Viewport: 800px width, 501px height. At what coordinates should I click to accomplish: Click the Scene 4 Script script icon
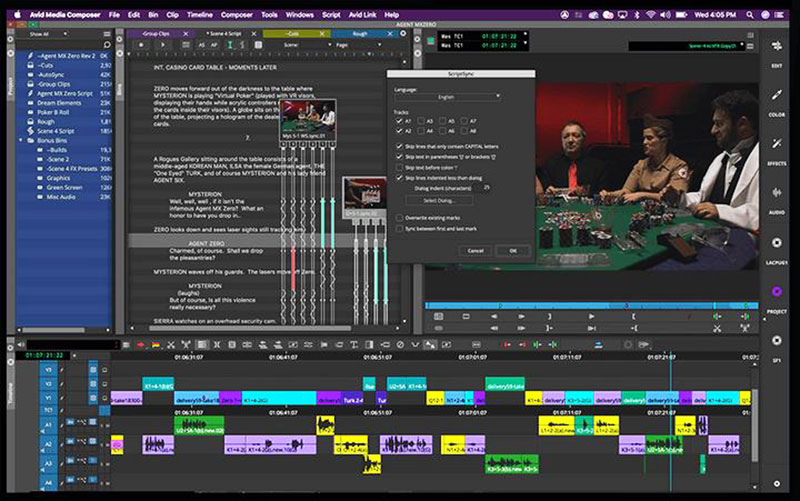pos(30,131)
